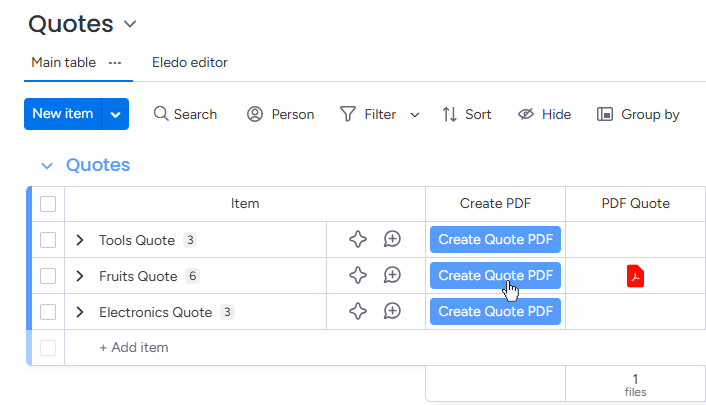Switch to the Main table tab
Image resolution: width=706 pixels, height=405 pixels.
63,62
